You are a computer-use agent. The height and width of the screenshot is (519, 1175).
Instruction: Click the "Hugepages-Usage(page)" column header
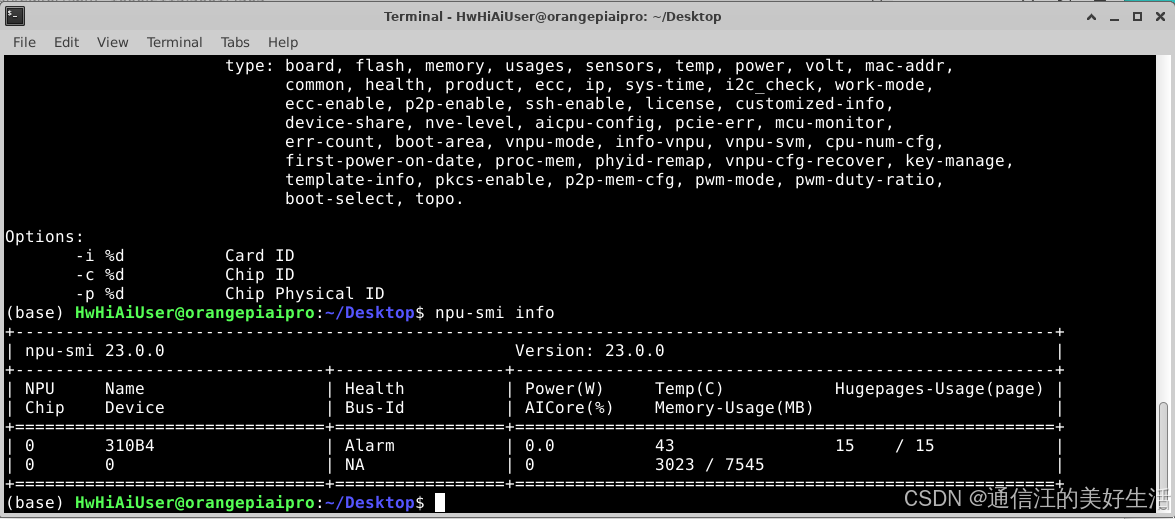(939, 389)
